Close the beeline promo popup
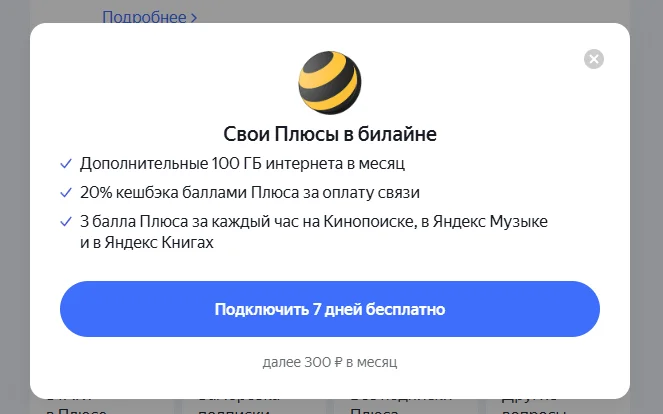 [594, 59]
